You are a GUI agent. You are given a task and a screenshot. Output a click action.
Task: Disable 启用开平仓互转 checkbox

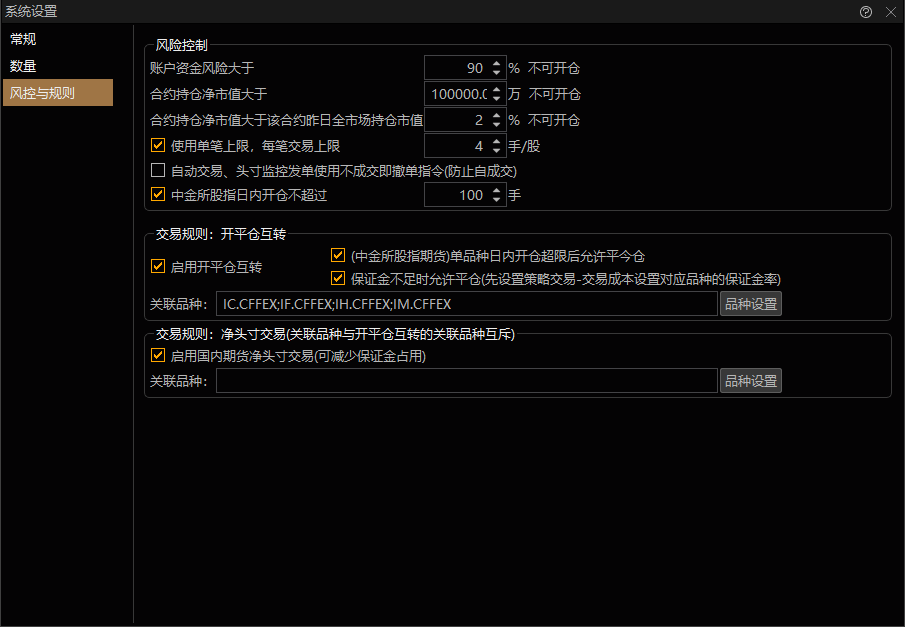pyautogui.click(x=158, y=266)
